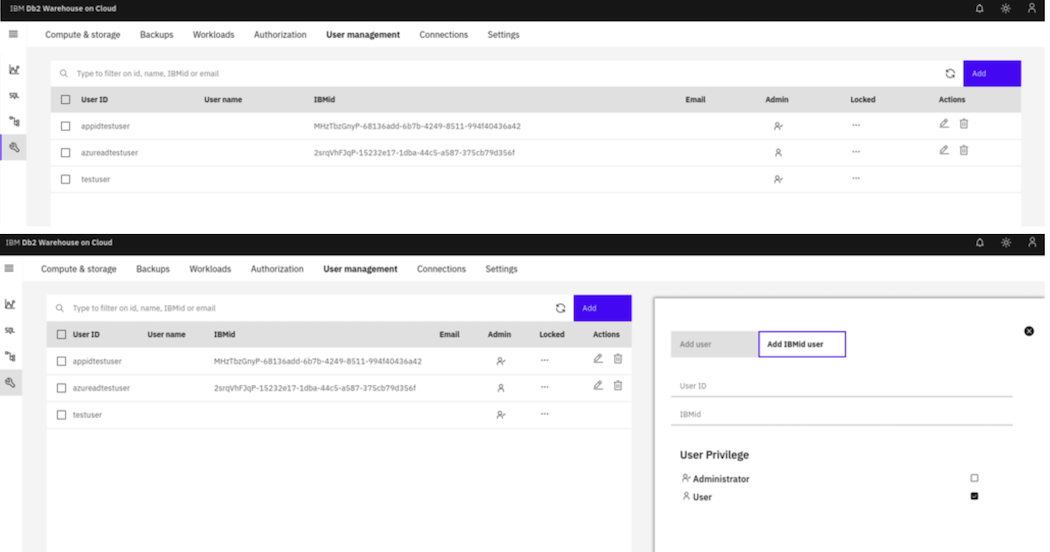Image resolution: width=1050 pixels, height=552 pixels.
Task: Click the User ID column header, upper view
Action: click(94, 100)
